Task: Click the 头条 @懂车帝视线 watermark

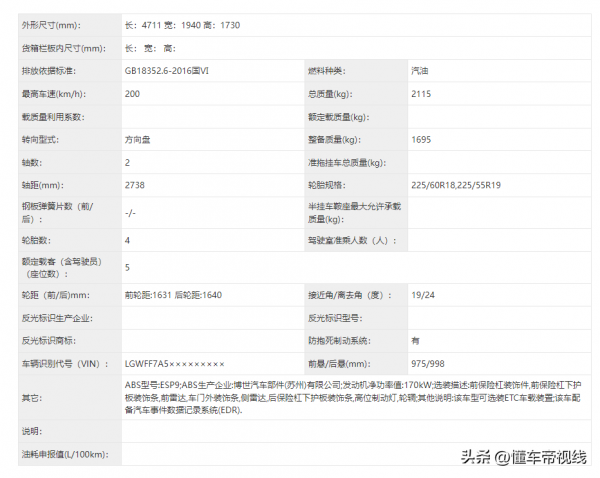Action: pyautogui.click(x=523, y=458)
